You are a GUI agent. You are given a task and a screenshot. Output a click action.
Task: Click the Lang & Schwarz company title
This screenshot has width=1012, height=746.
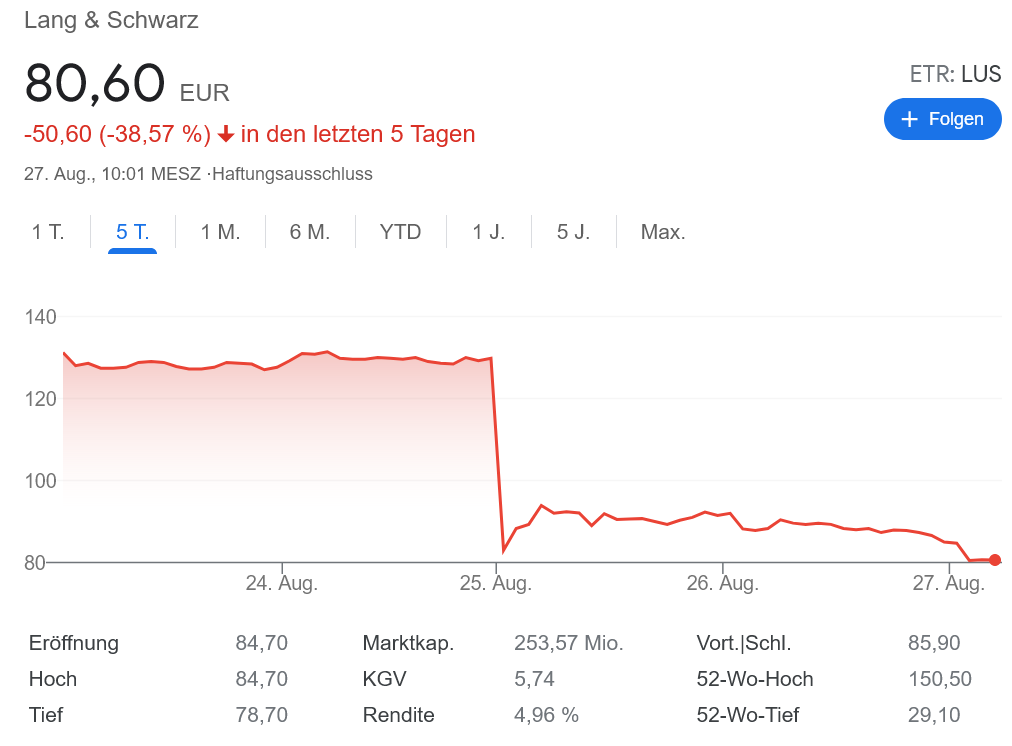pyautogui.click(x=111, y=20)
